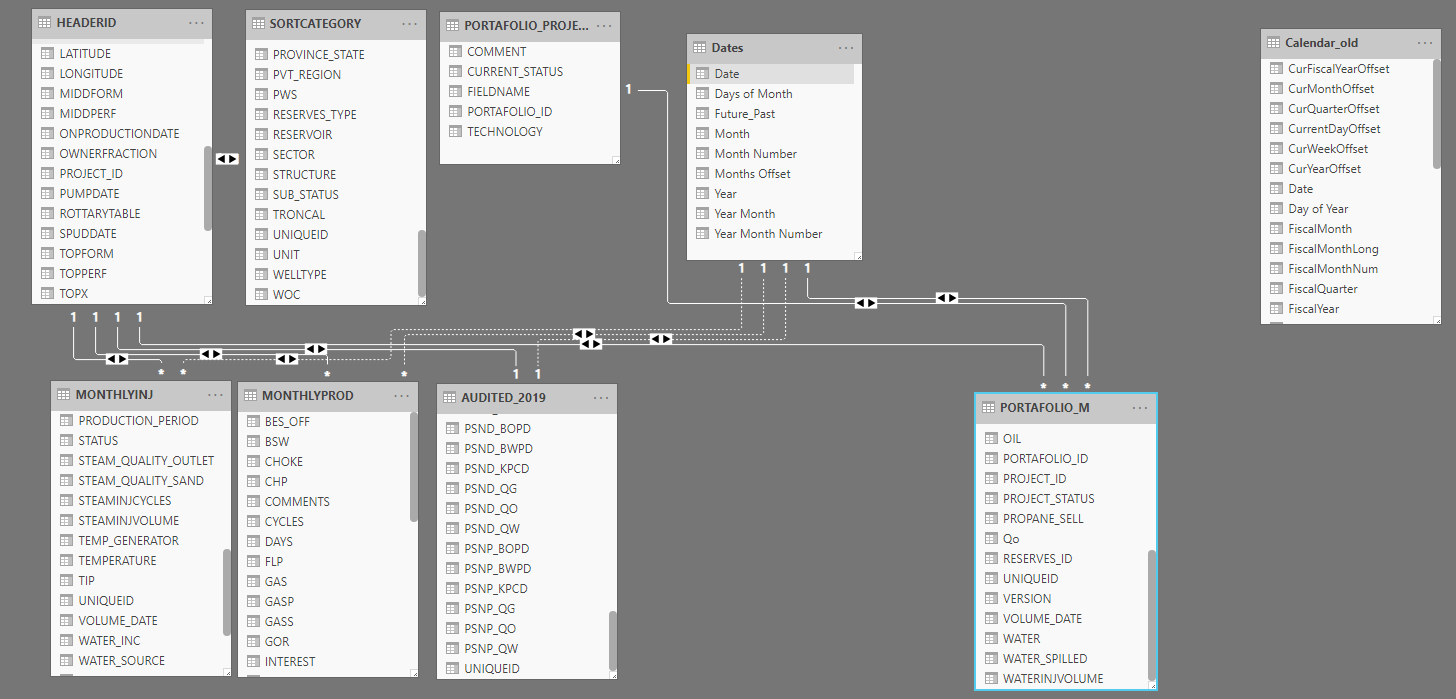1456x699 pixels.
Task: Click the field icon next to FiscalQuarter
Action: 1276,288
